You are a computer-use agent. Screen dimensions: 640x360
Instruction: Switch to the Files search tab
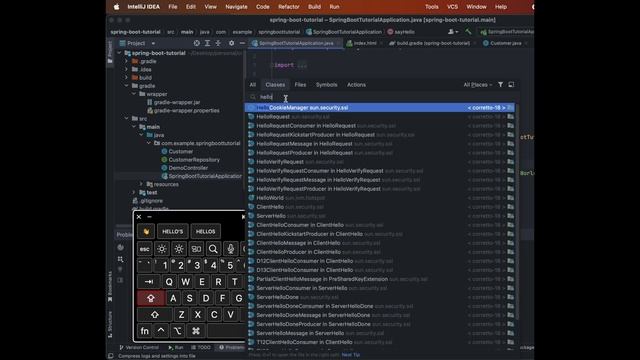point(300,84)
